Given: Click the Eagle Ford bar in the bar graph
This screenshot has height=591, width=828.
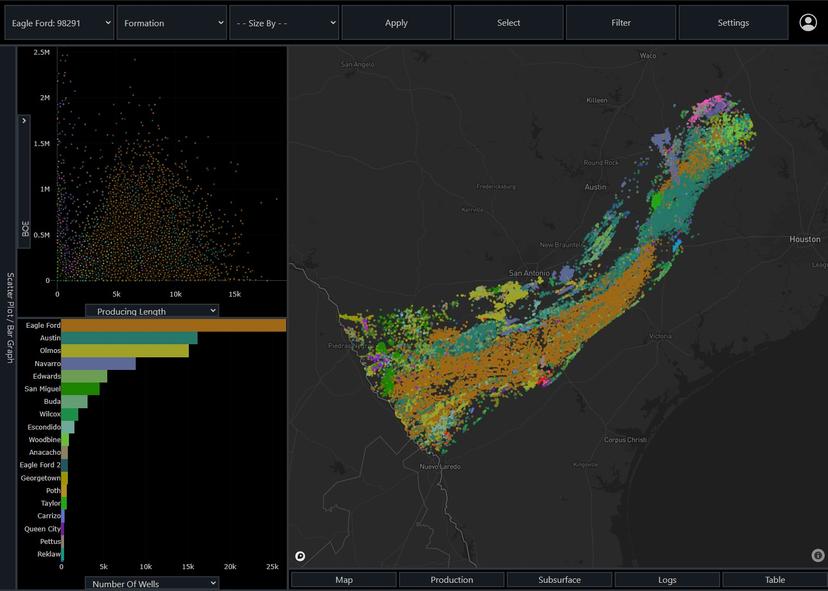Looking at the screenshot, I should click(170, 325).
